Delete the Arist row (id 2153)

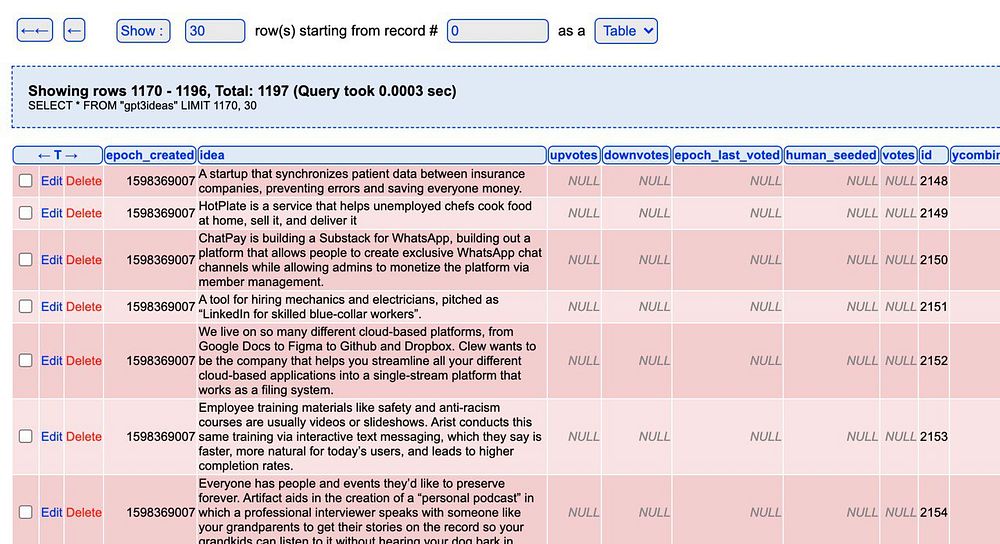pyautogui.click(x=84, y=436)
